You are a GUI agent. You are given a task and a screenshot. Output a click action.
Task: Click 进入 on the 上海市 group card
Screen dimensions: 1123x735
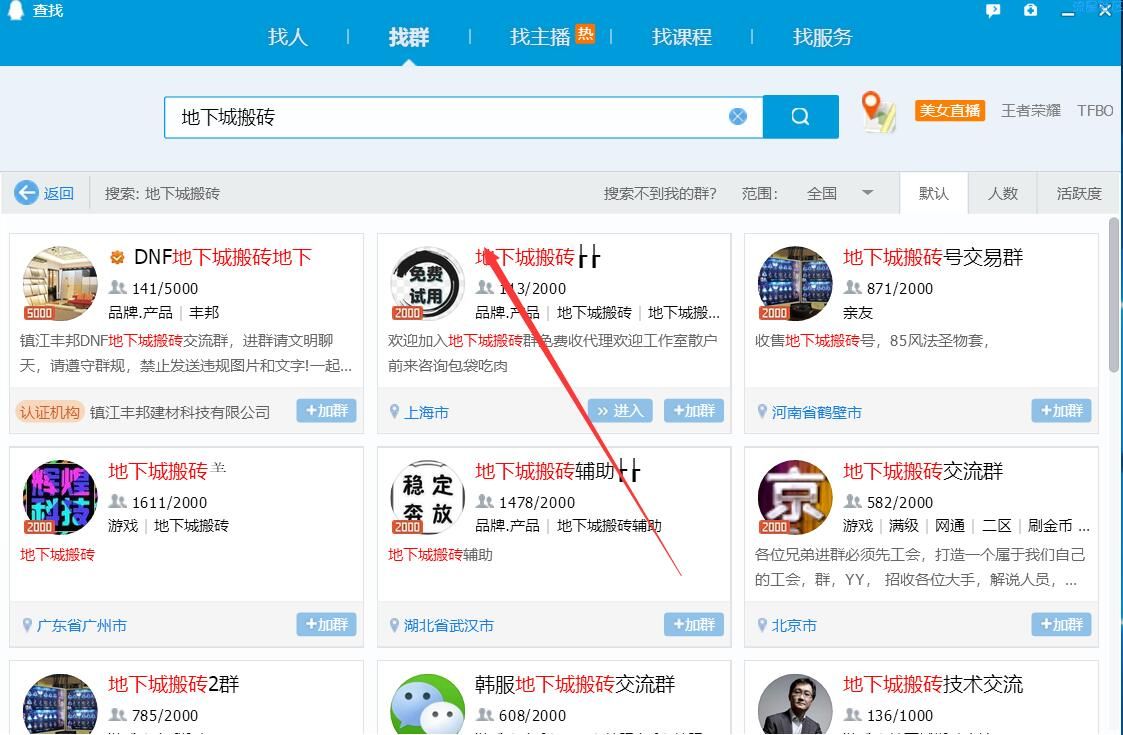point(620,410)
